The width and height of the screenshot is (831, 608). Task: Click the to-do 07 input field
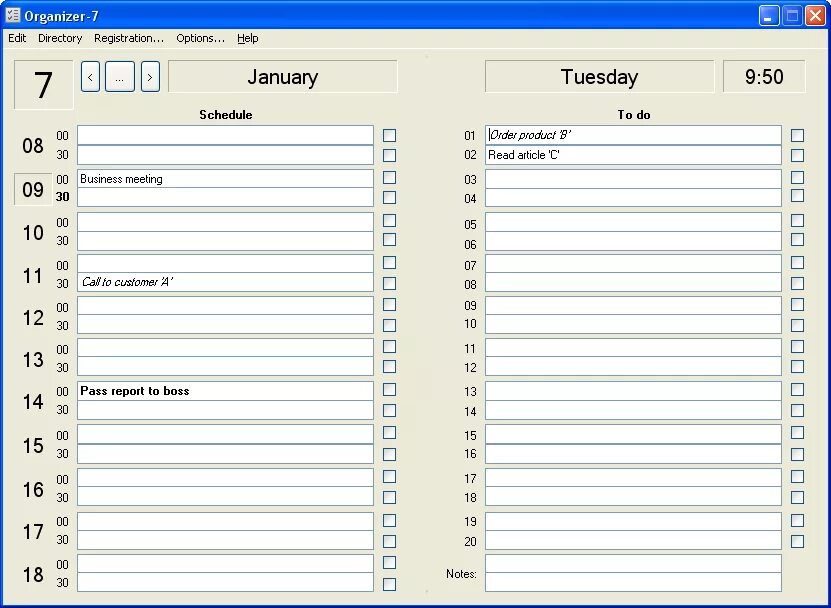point(633,264)
